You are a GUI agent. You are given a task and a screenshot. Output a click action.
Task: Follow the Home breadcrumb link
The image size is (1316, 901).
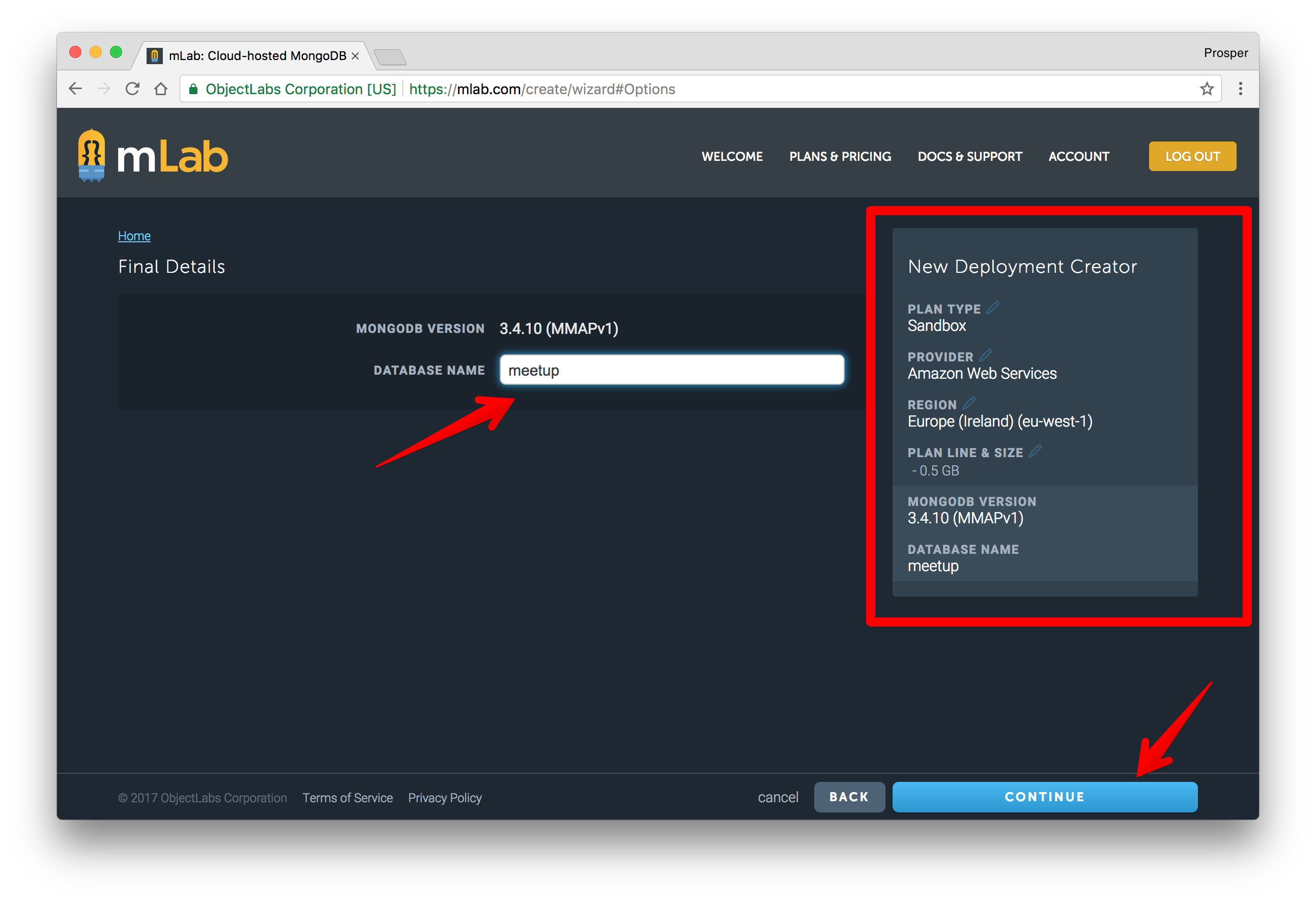134,236
